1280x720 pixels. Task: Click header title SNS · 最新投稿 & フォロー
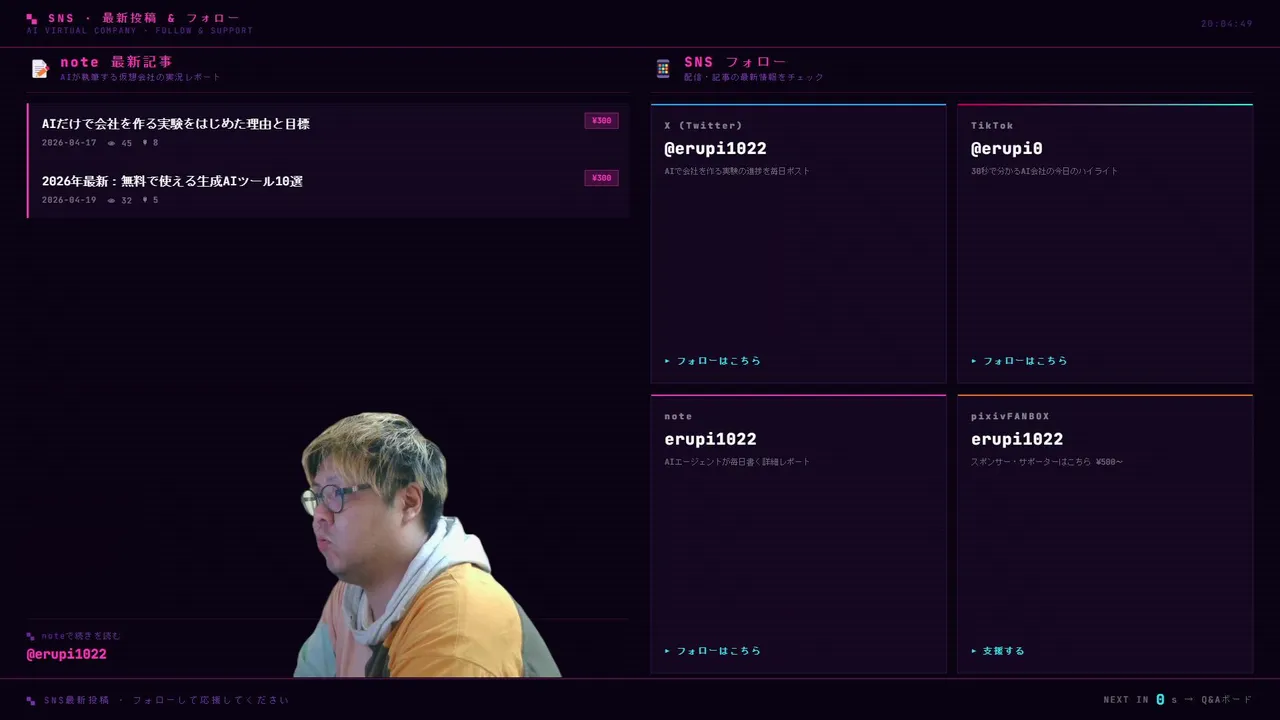coord(144,18)
